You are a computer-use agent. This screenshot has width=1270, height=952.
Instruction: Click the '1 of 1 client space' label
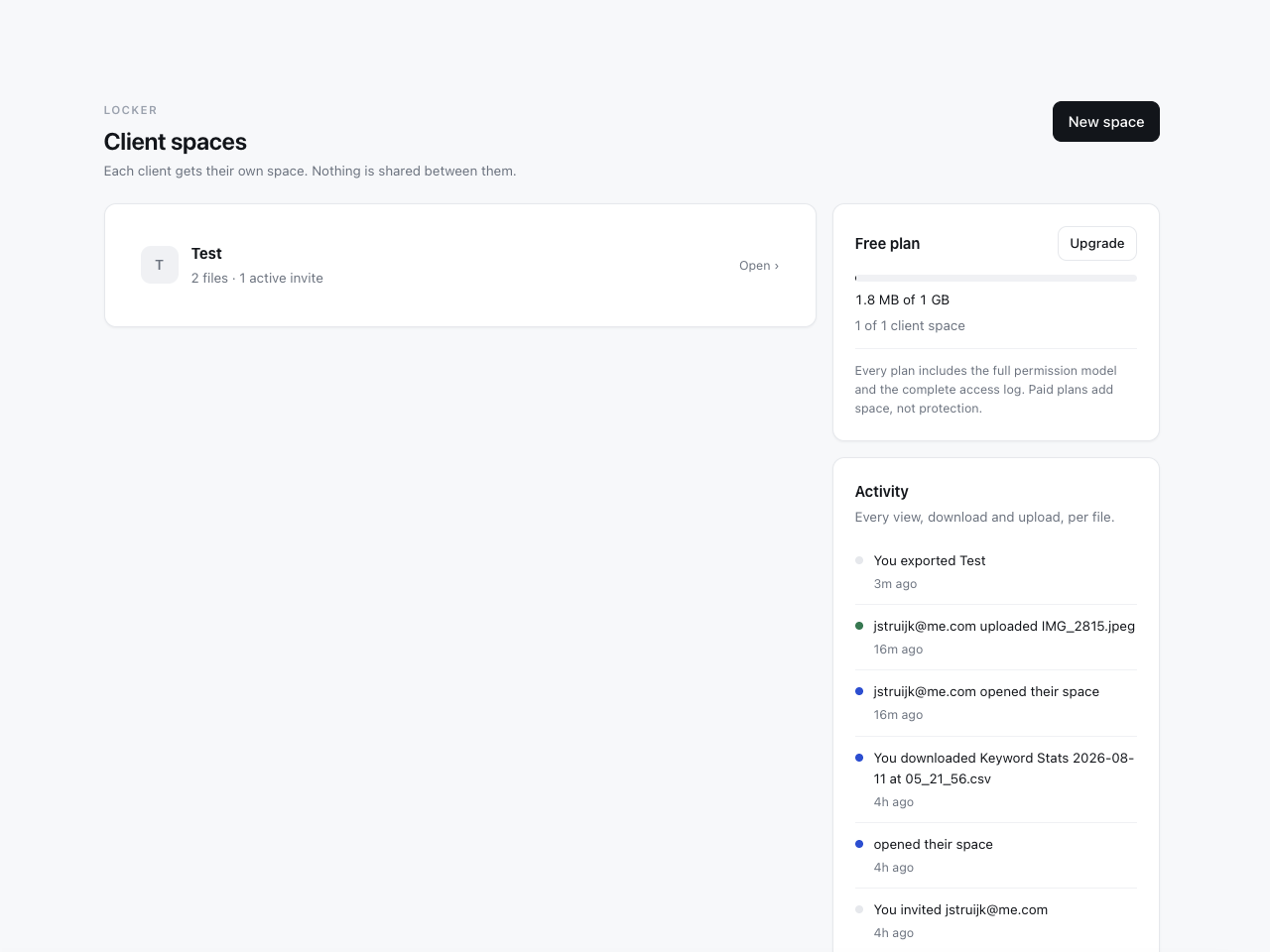pyautogui.click(x=910, y=325)
